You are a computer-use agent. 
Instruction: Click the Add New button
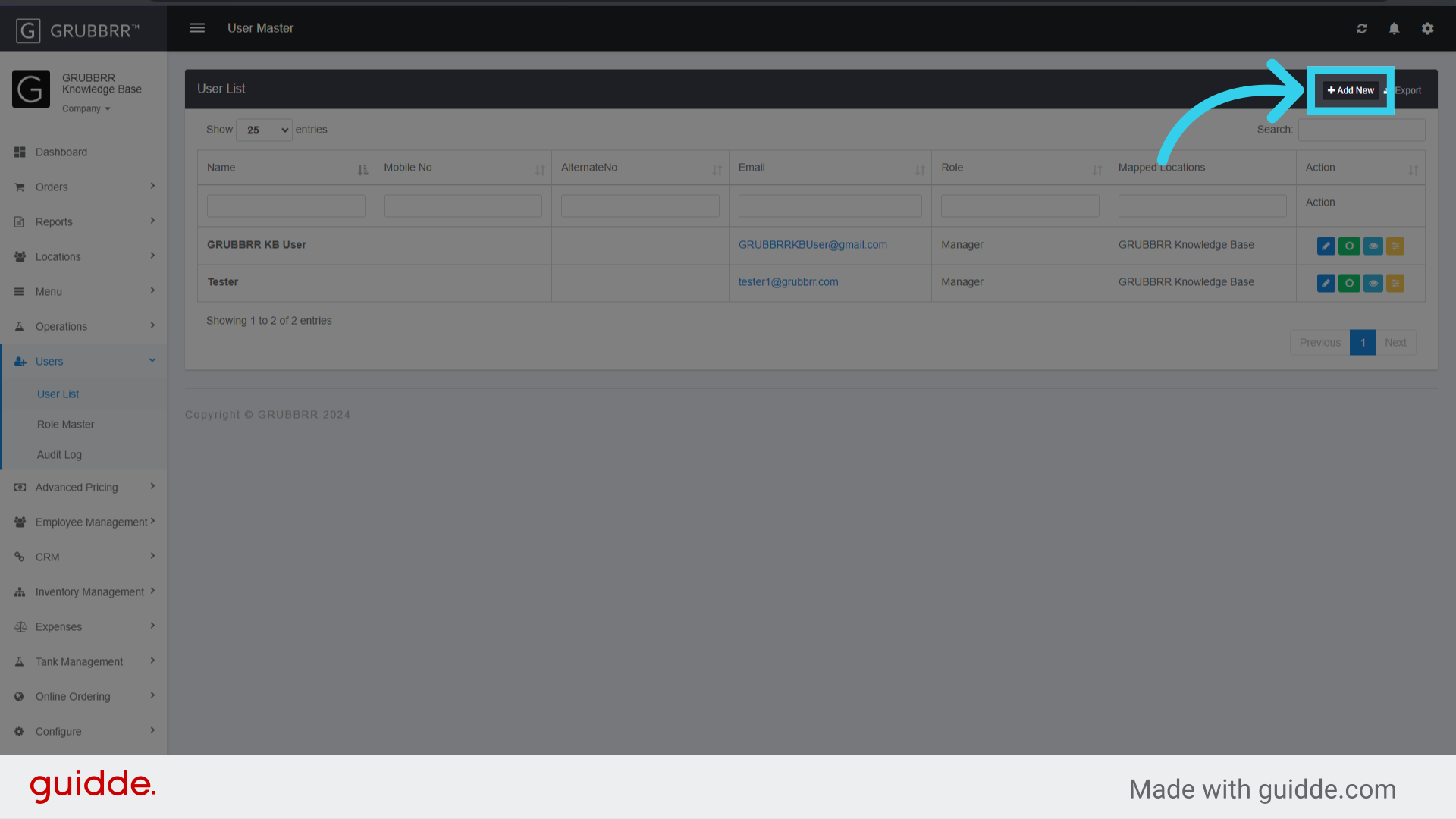(x=1351, y=90)
